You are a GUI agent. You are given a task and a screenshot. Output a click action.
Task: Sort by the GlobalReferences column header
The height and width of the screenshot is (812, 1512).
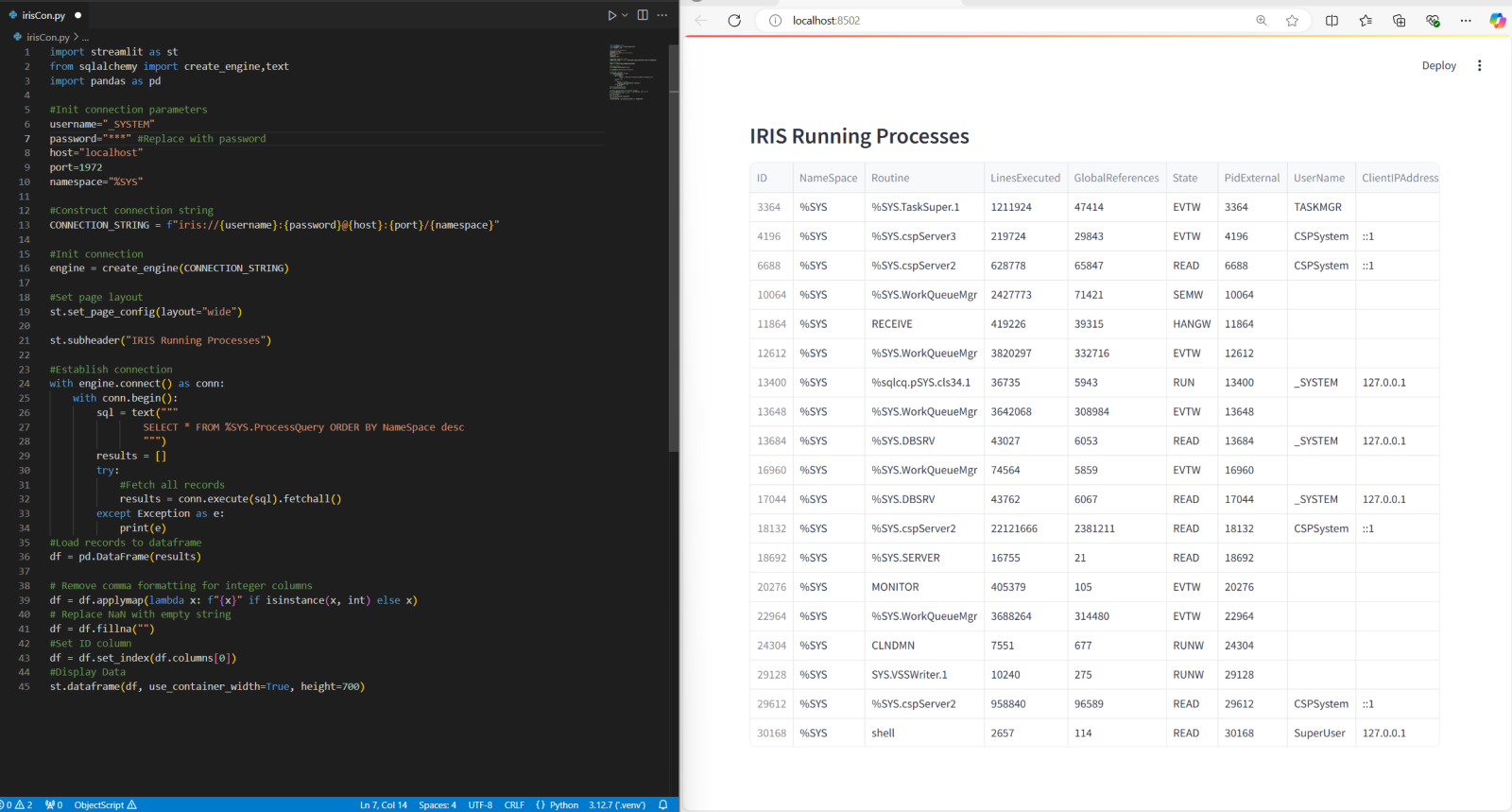(1117, 178)
